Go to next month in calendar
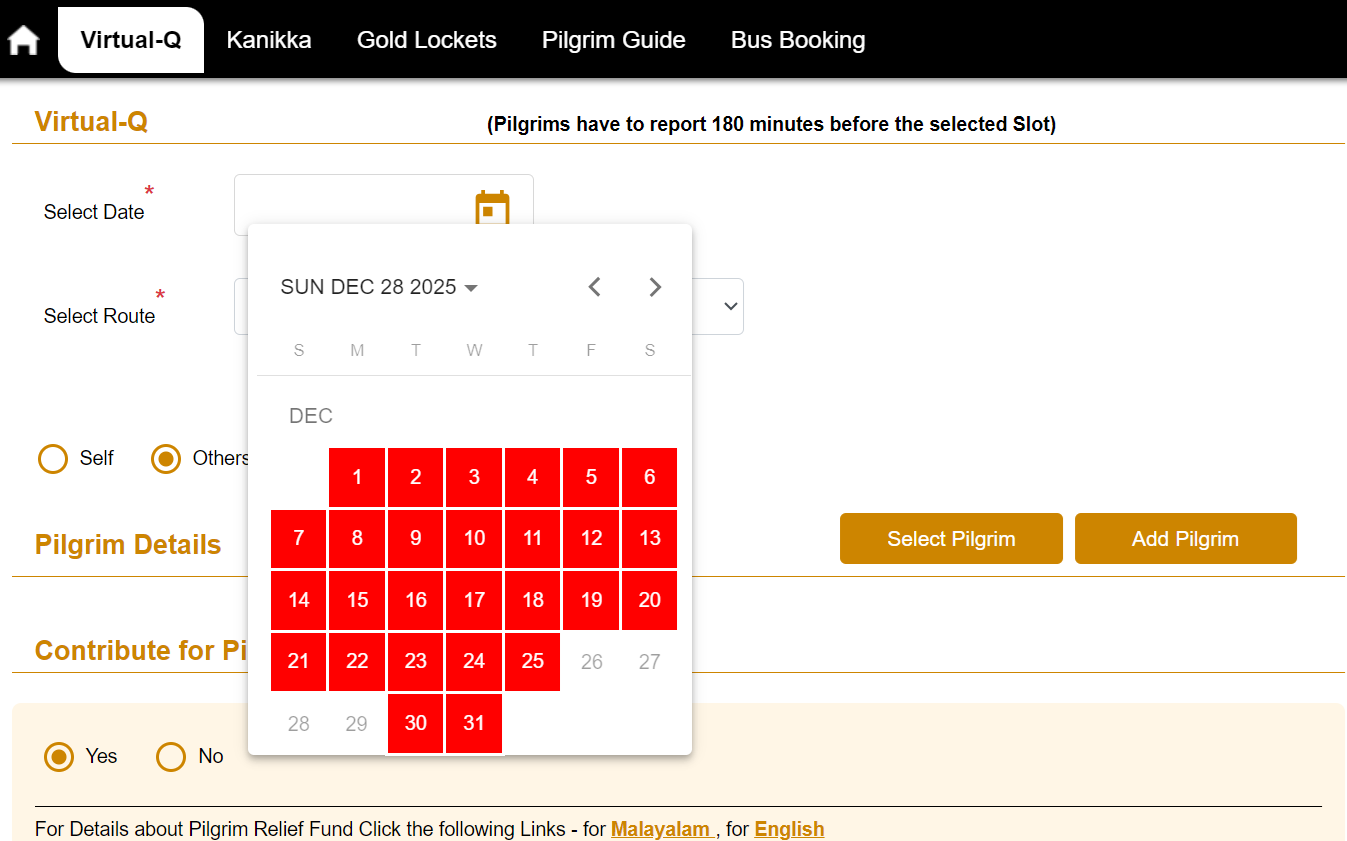Screen dimensions: 1347x841 coord(655,287)
